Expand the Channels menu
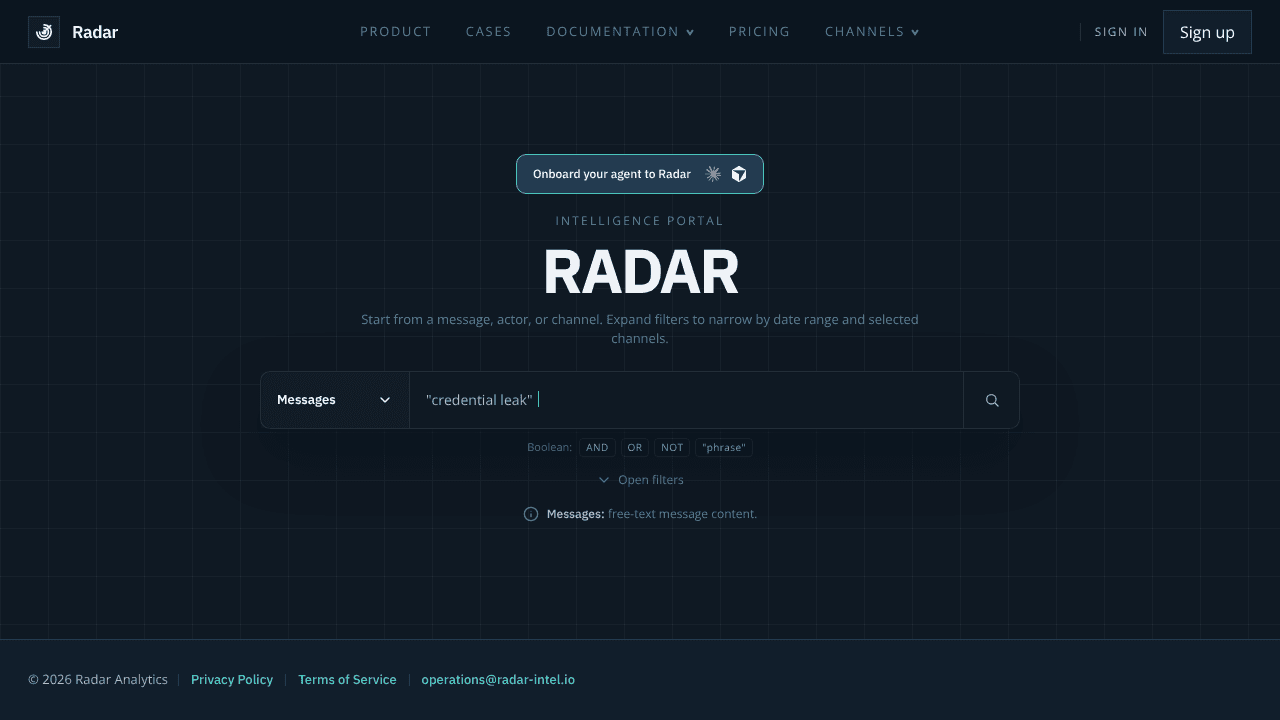1280x720 pixels. tap(872, 32)
